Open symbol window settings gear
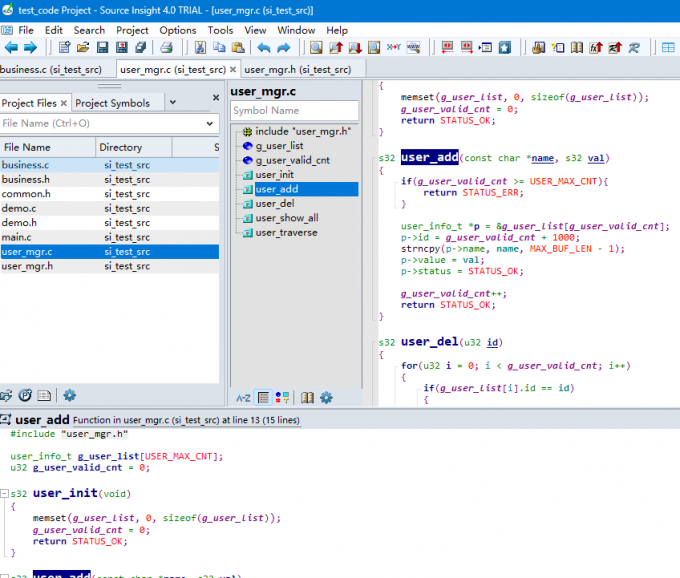The image size is (680, 578). 326,398
